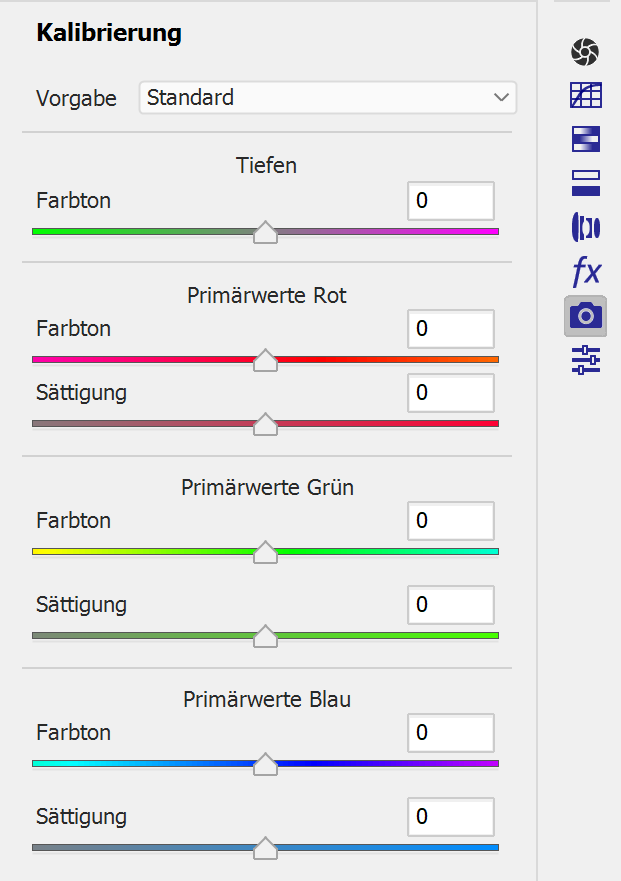
Task: Click the Primärwerte Rot Sättigung slider handle
Action: (265, 425)
